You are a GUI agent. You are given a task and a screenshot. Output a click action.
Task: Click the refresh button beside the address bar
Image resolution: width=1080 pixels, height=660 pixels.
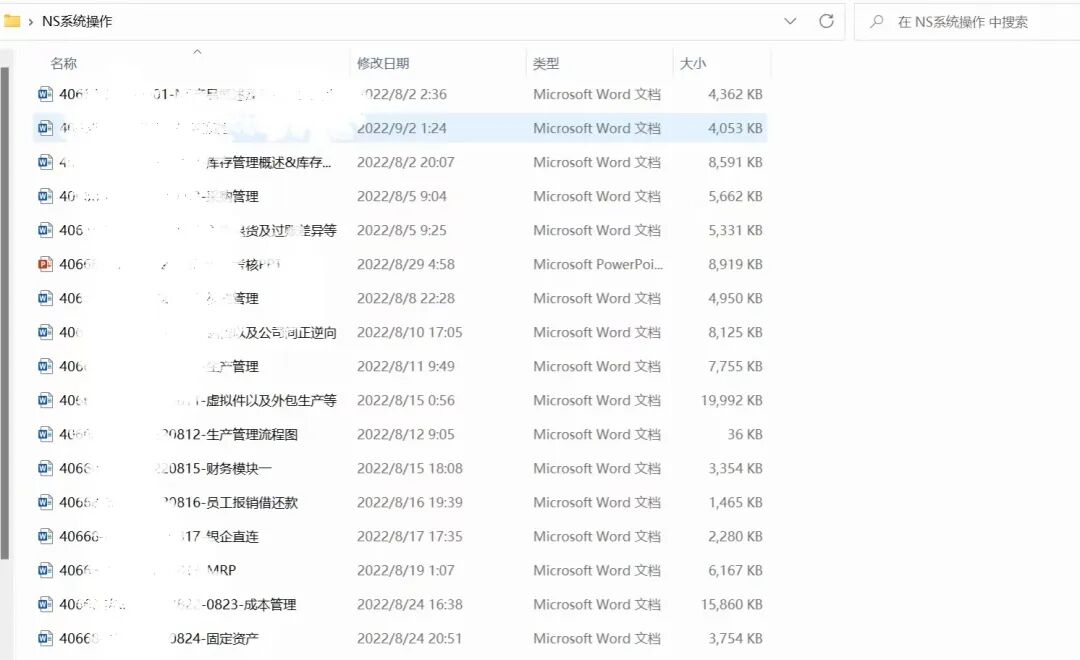pos(827,21)
